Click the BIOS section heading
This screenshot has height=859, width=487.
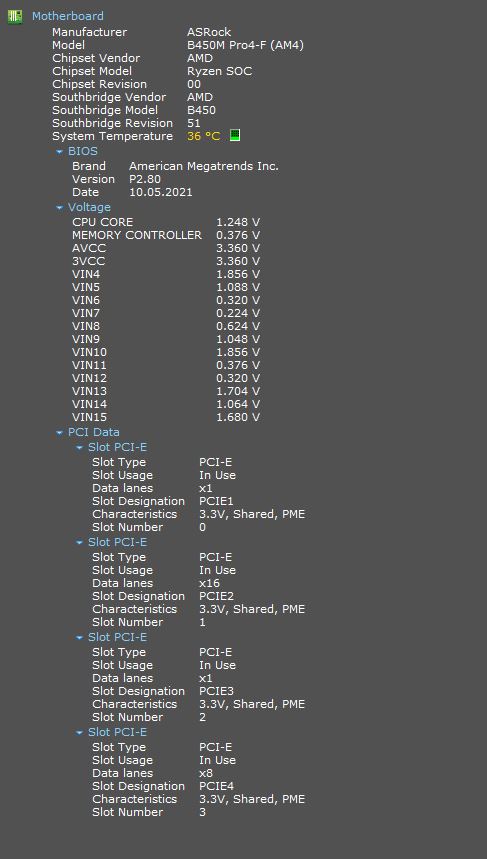[83, 151]
